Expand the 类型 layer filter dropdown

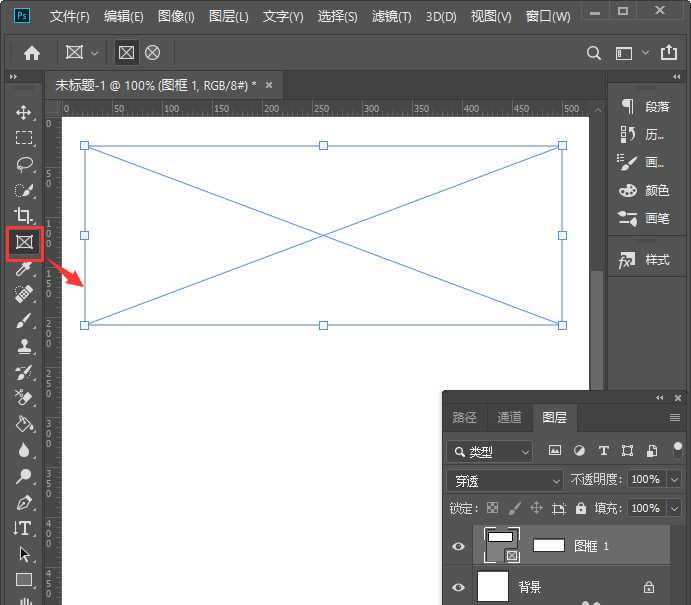point(490,452)
